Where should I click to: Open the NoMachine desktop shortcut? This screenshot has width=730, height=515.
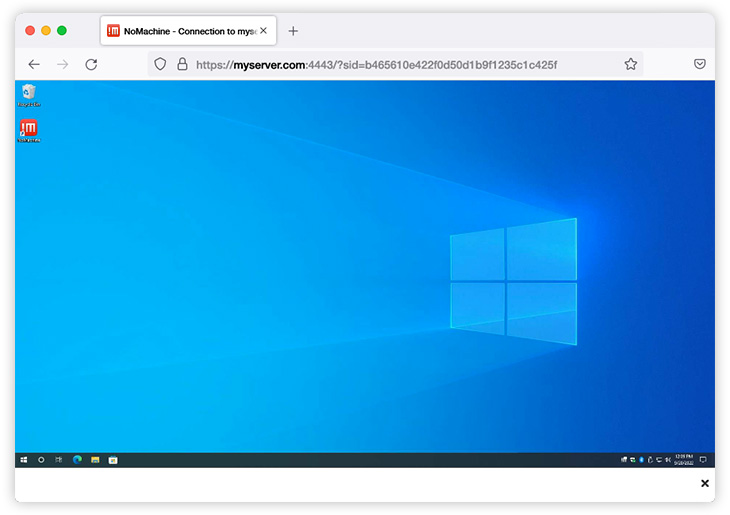pos(29,130)
